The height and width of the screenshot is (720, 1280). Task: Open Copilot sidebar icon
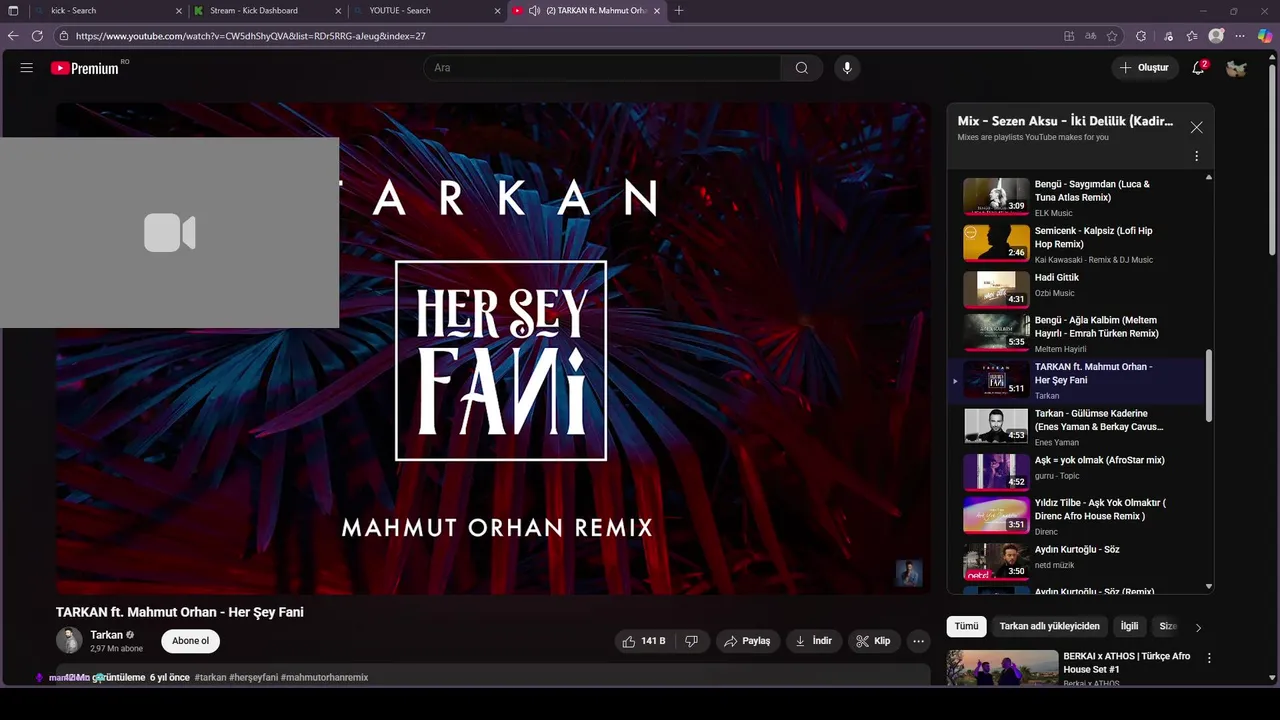point(1265,36)
